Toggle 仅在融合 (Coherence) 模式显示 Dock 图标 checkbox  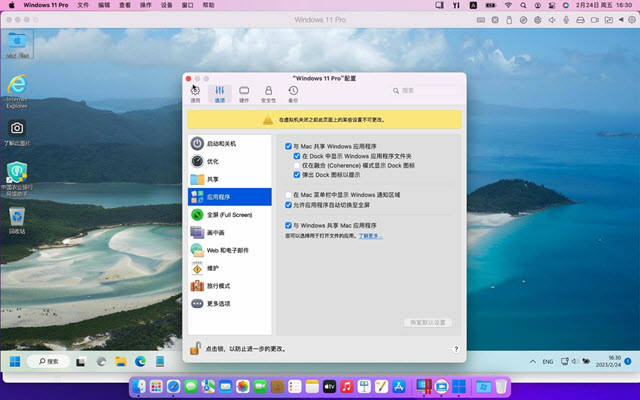[x=297, y=165]
